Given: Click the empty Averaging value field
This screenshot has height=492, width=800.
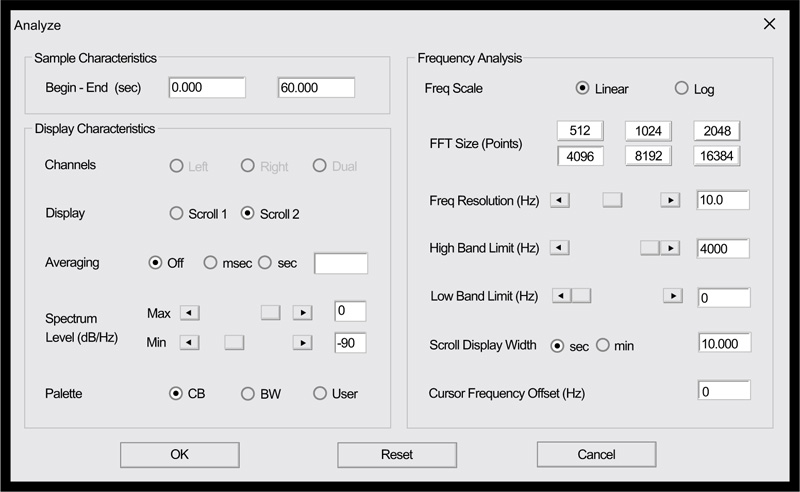Looking at the screenshot, I should 341,263.
